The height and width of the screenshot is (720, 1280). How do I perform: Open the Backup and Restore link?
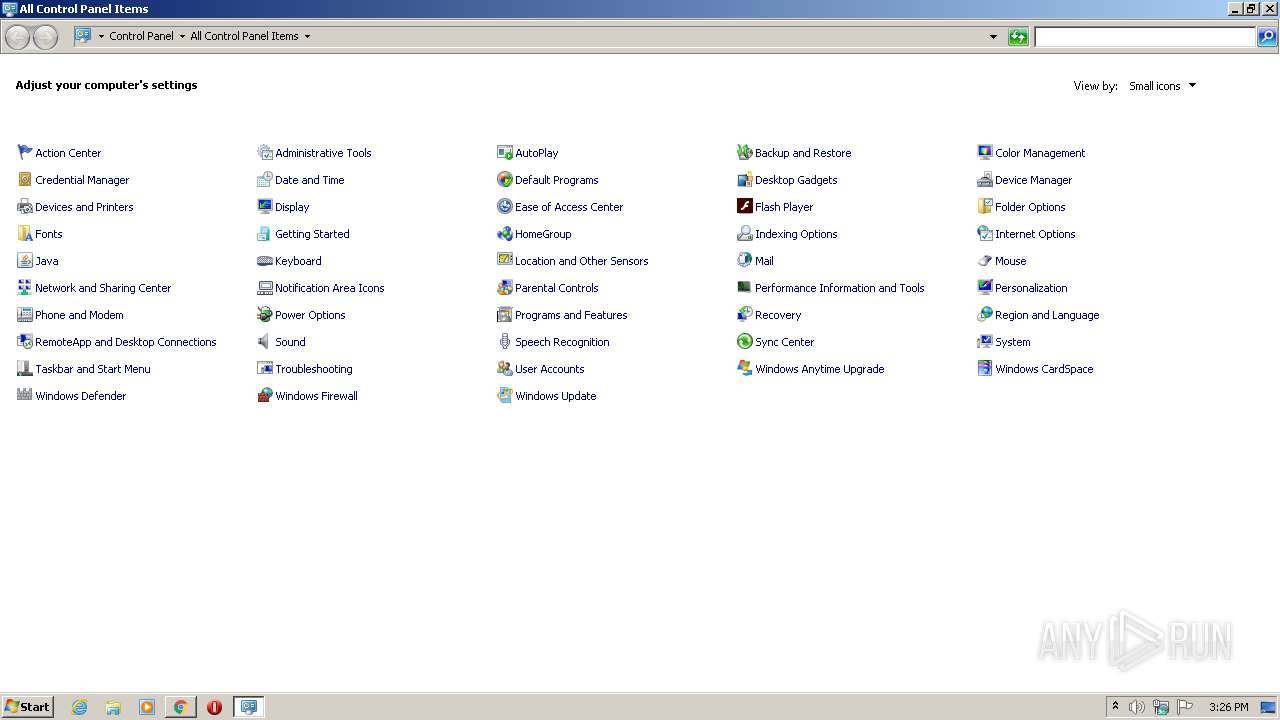point(803,153)
